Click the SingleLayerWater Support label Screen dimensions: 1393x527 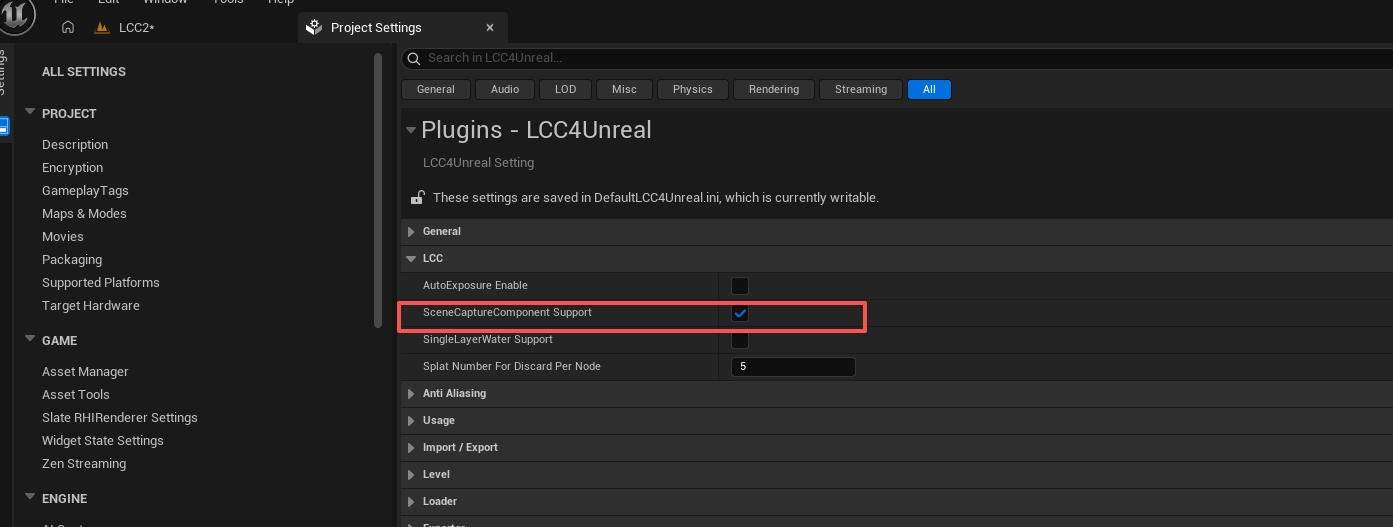(x=488, y=340)
